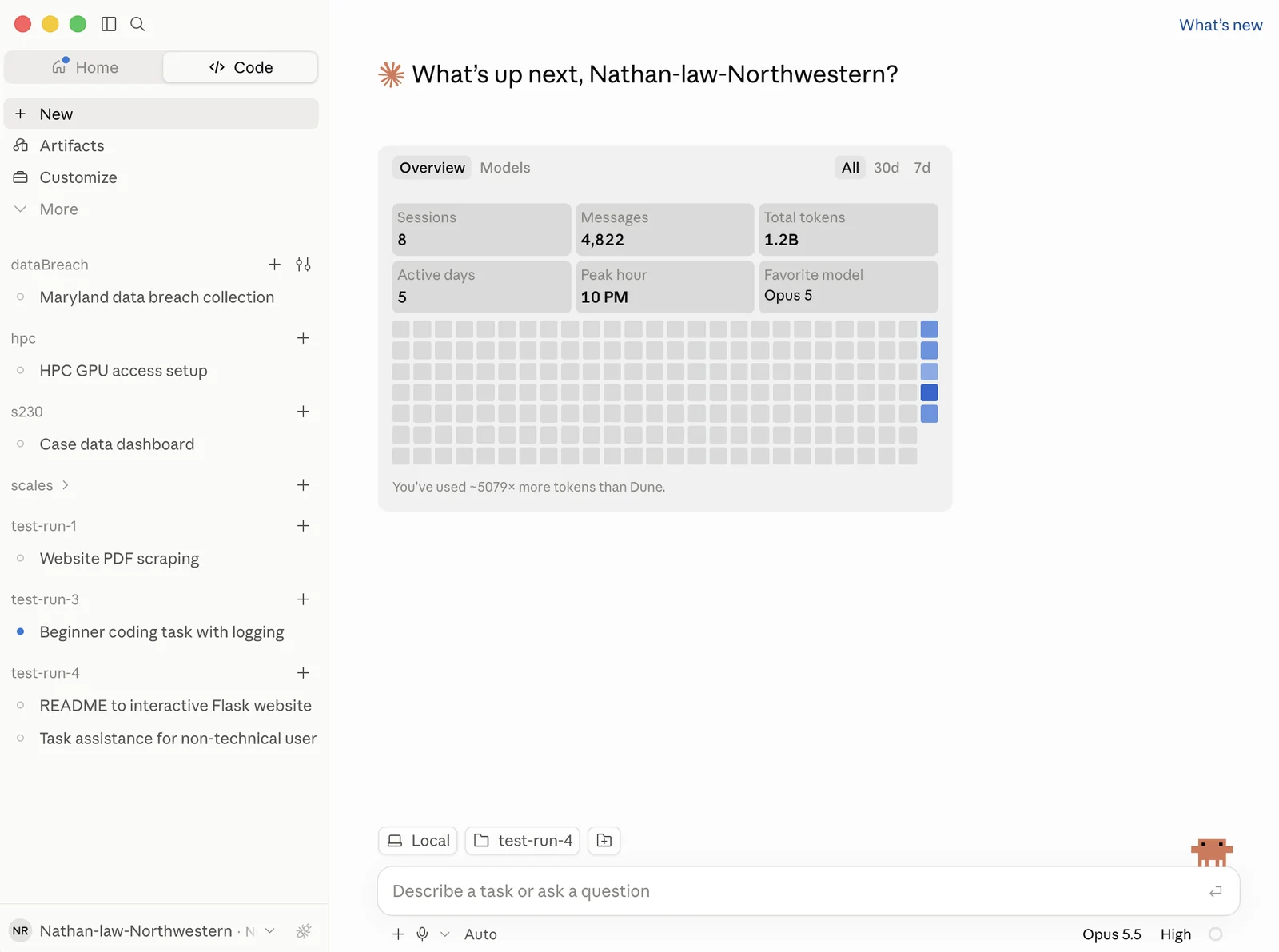Image resolution: width=1279 pixels, height=952 pixels.
Task: Open the search magnifier icon
Action: 137,24
